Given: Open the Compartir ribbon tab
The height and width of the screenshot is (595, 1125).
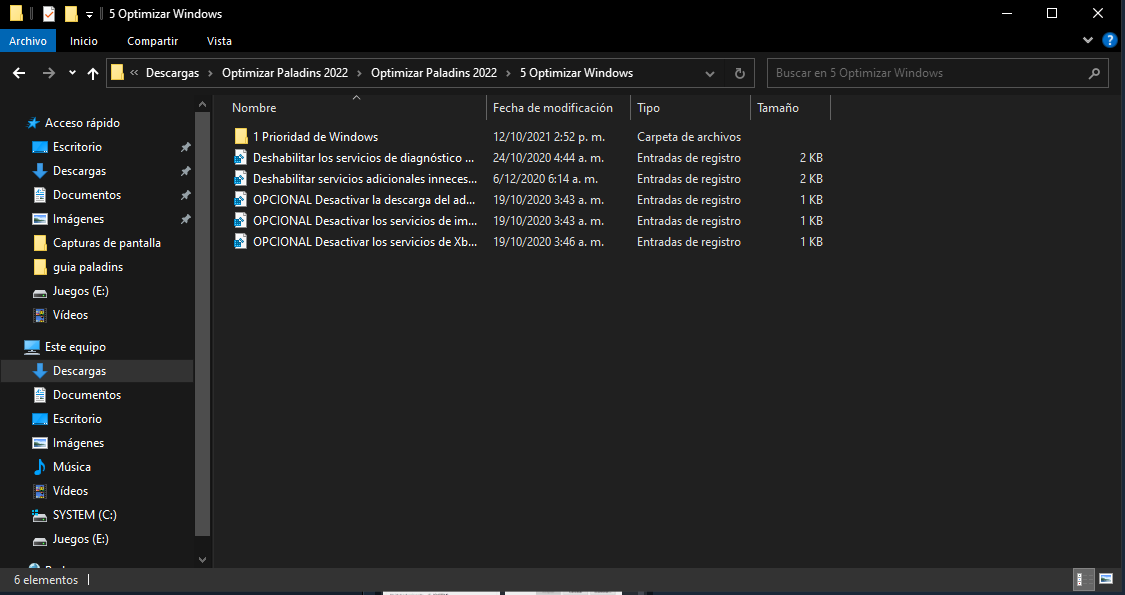Looking at the screenshot, I should (152, 41).
